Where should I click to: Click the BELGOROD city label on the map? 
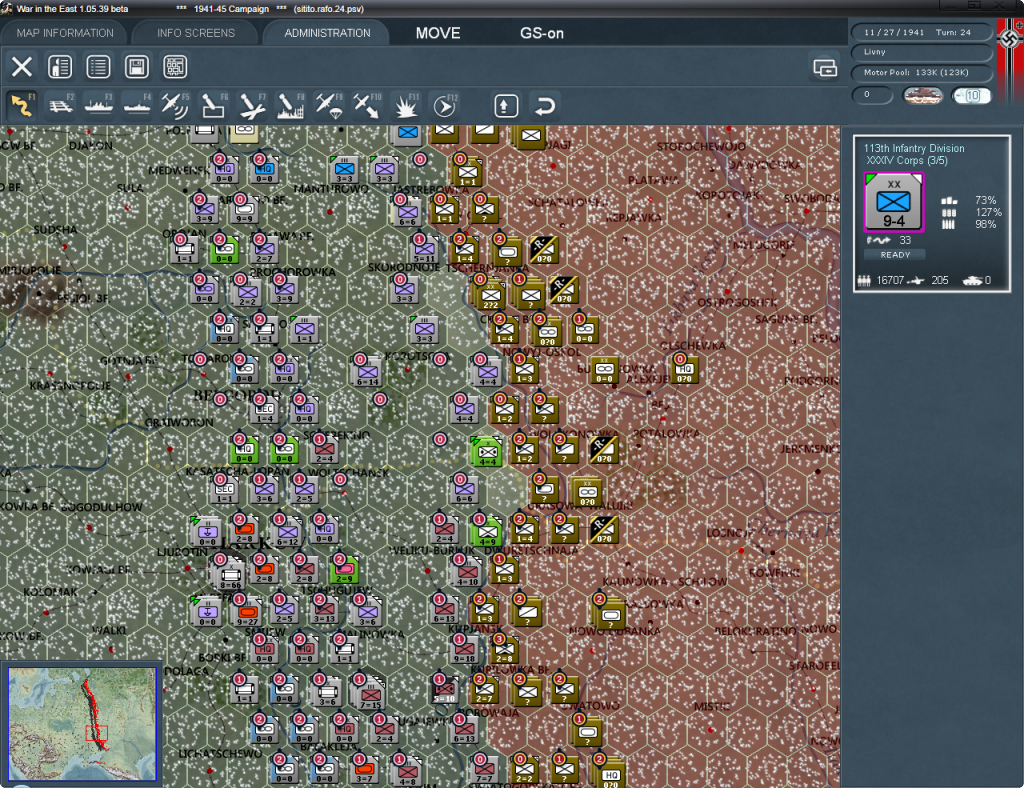pos(237,395)
